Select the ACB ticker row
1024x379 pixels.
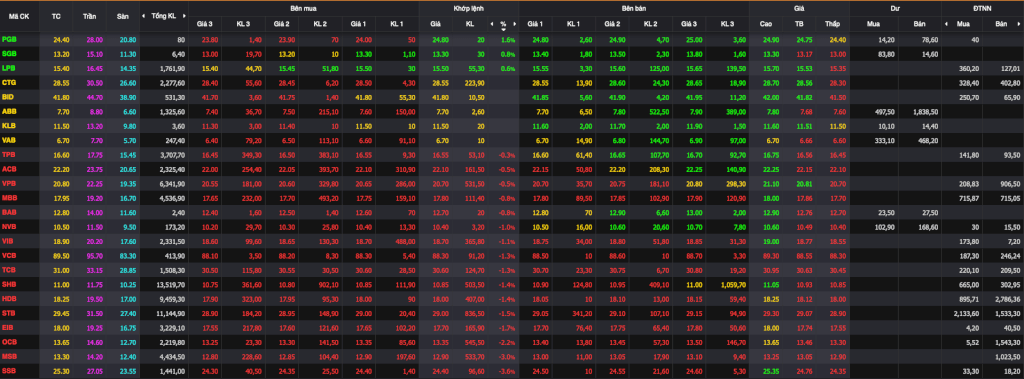(9, 169)
